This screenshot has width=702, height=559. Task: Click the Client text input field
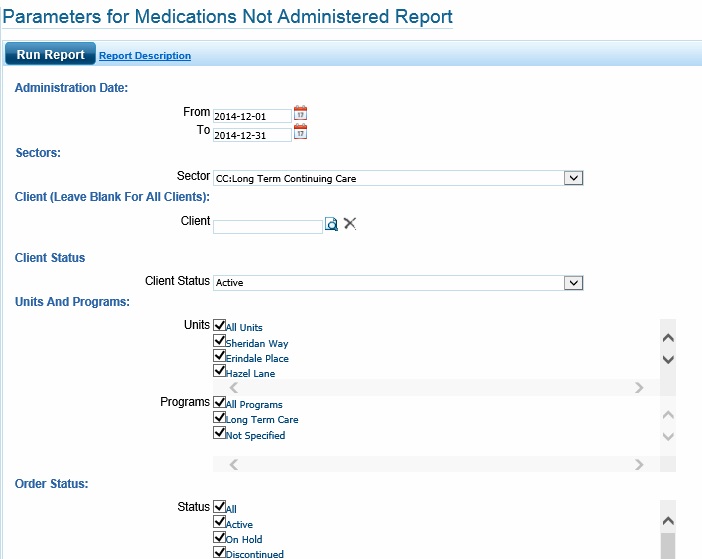(x=267, y=226)
